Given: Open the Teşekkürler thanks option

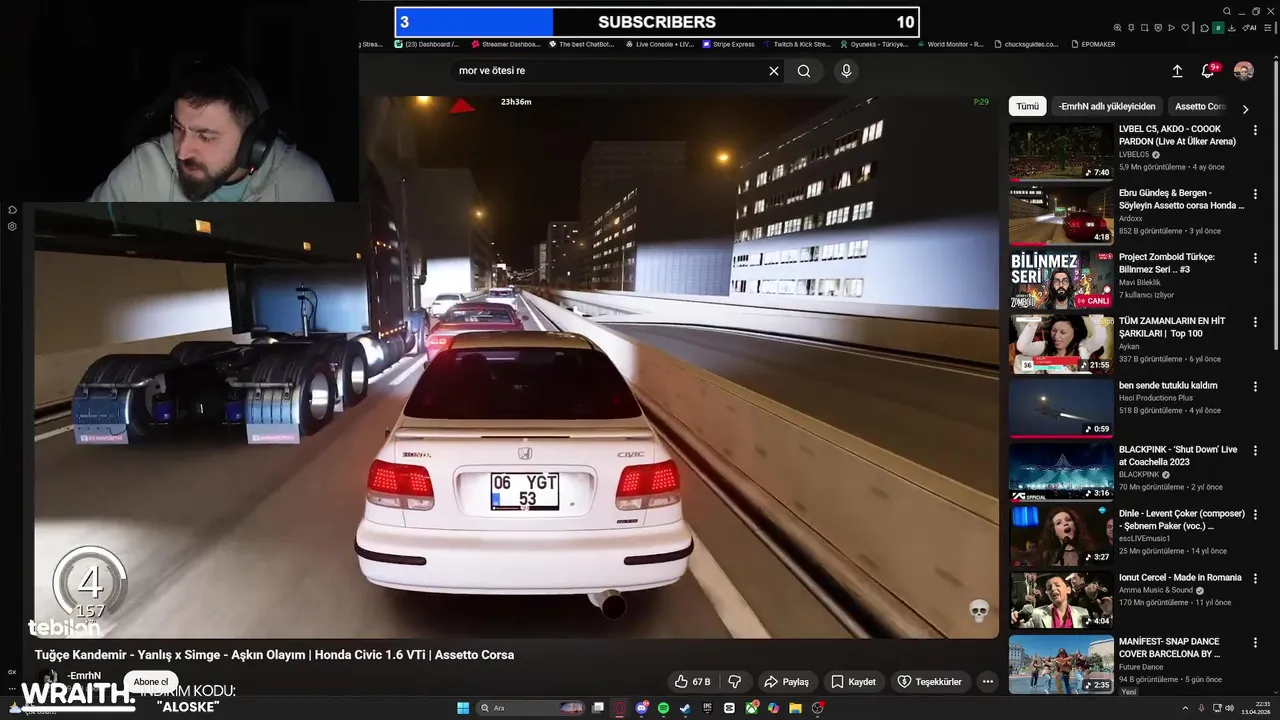Looking at the screenshot, I should tap(929, 682).
